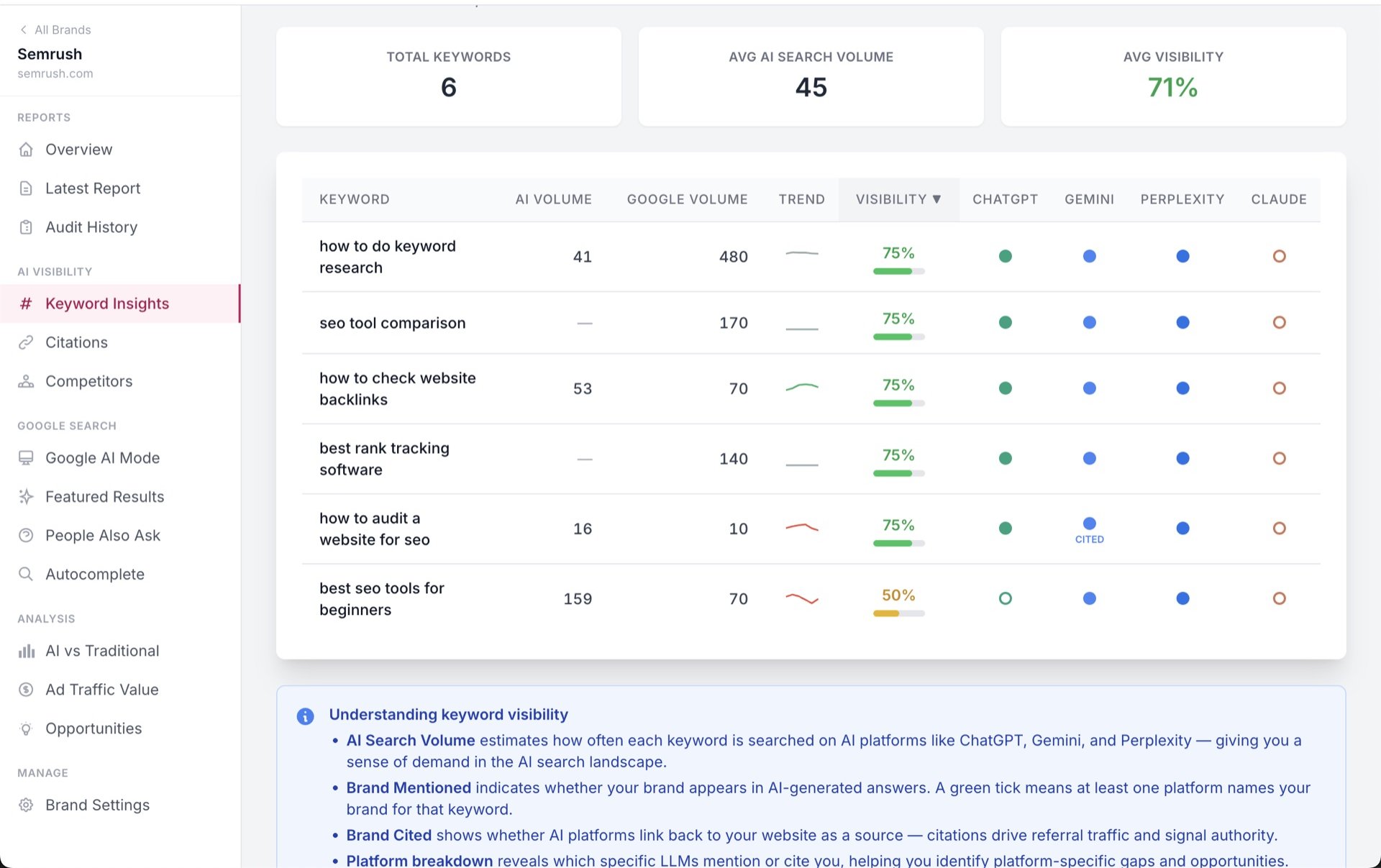Sort table by Visibility column arrow

tap(936, 199)
